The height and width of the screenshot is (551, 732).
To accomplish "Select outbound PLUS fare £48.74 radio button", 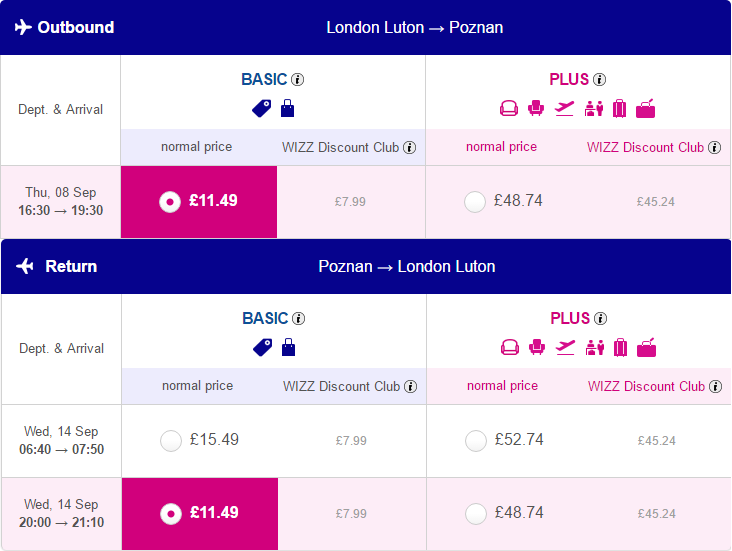I will (475, 202).
